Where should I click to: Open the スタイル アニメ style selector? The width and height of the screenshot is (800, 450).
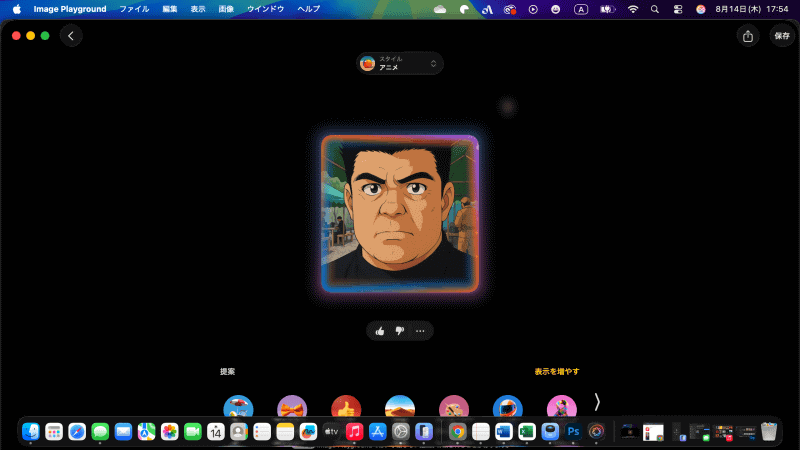click(x=399, y=63)
